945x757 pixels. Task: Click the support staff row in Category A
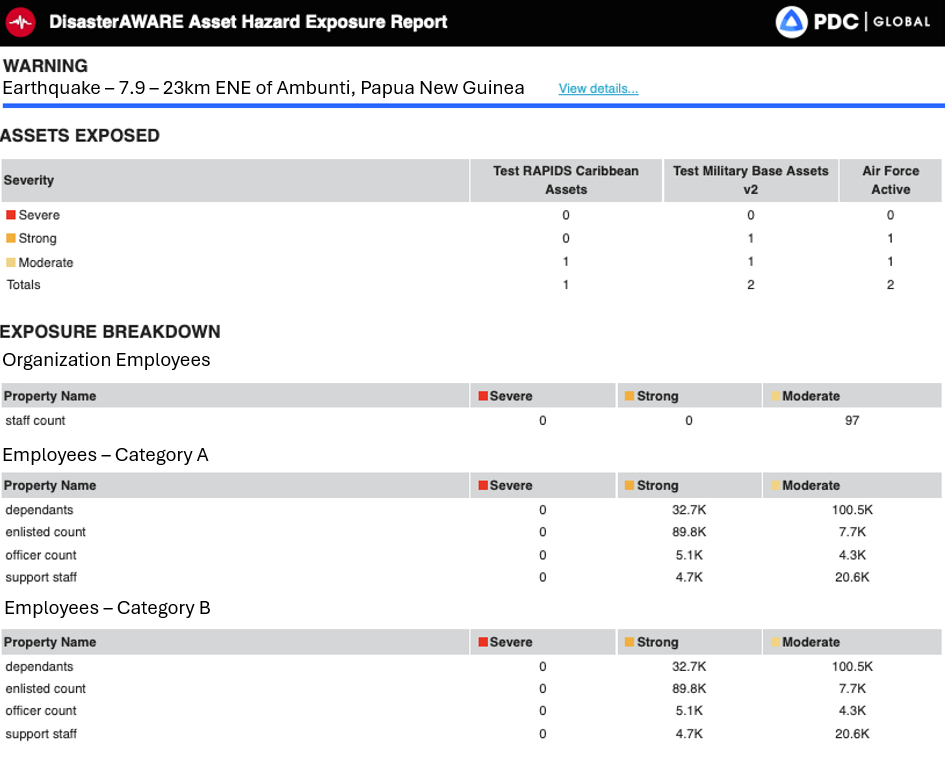tap(471, 577)
